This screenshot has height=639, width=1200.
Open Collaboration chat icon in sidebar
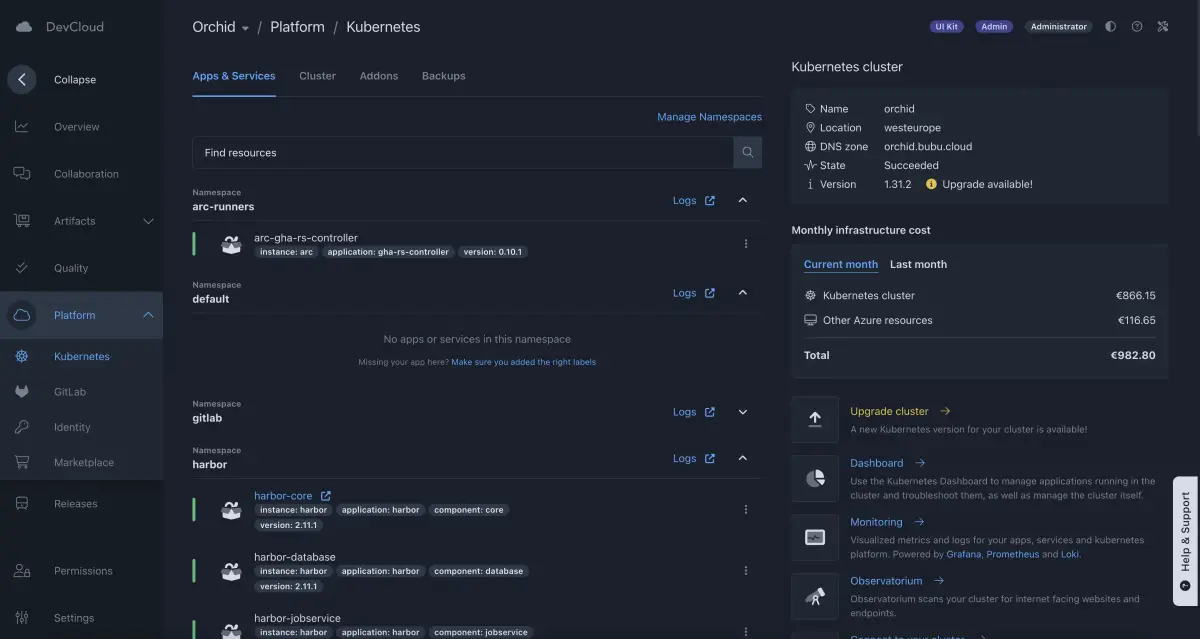[x=22, y=174]
